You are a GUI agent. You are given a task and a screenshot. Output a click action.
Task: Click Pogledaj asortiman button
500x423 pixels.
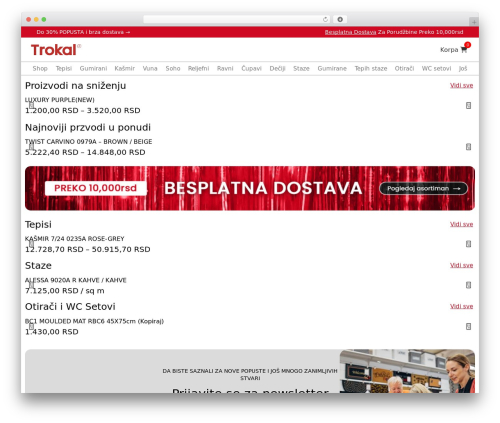coord(423,188)
